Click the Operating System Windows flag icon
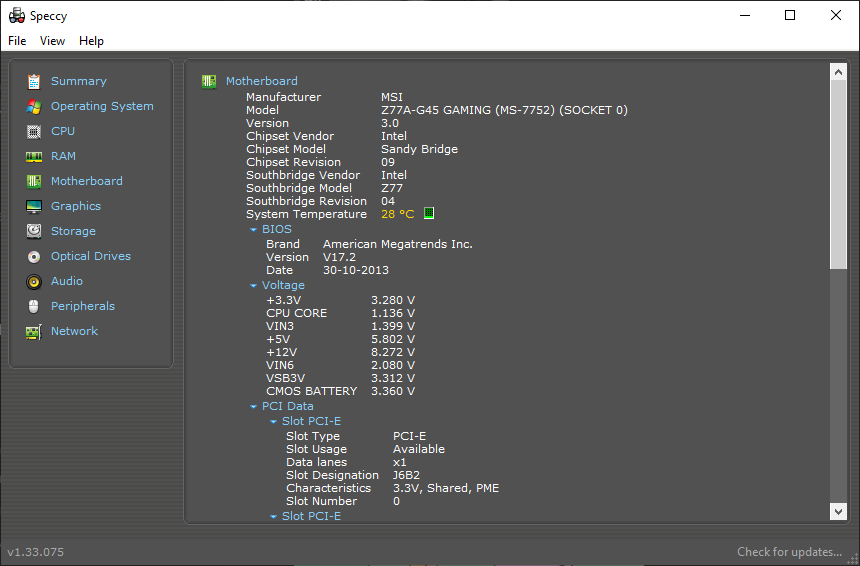 coord(34,106)
